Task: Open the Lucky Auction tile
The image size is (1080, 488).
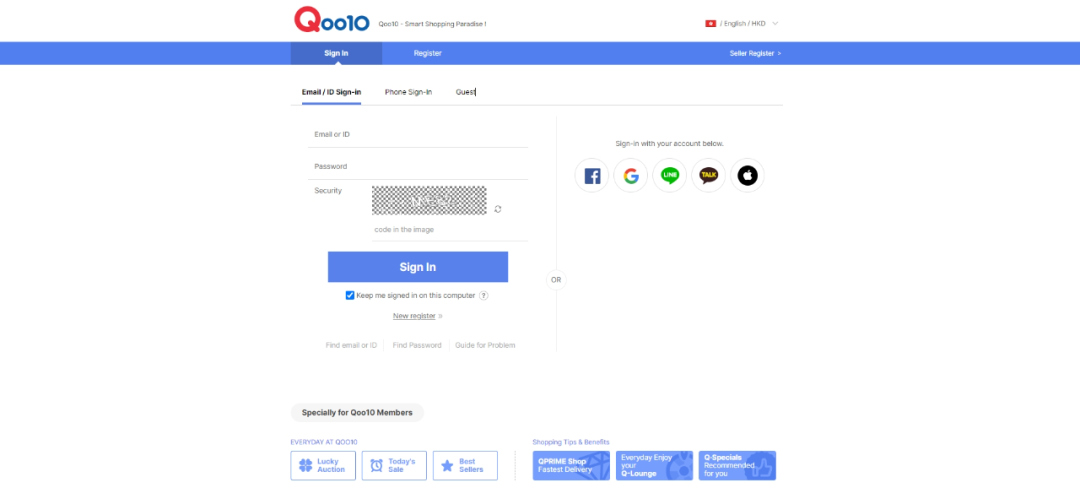Action: [323, 466]
